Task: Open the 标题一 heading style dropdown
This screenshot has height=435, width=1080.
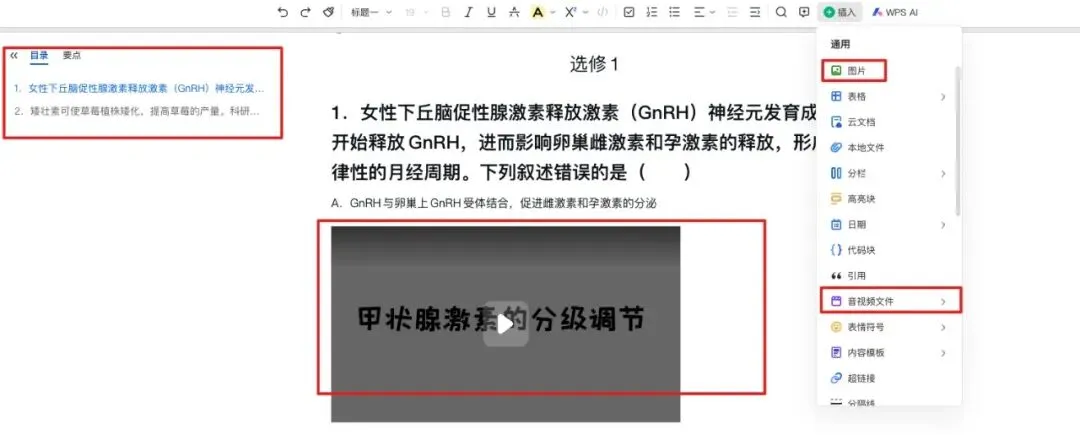Action: pos(371,12)
